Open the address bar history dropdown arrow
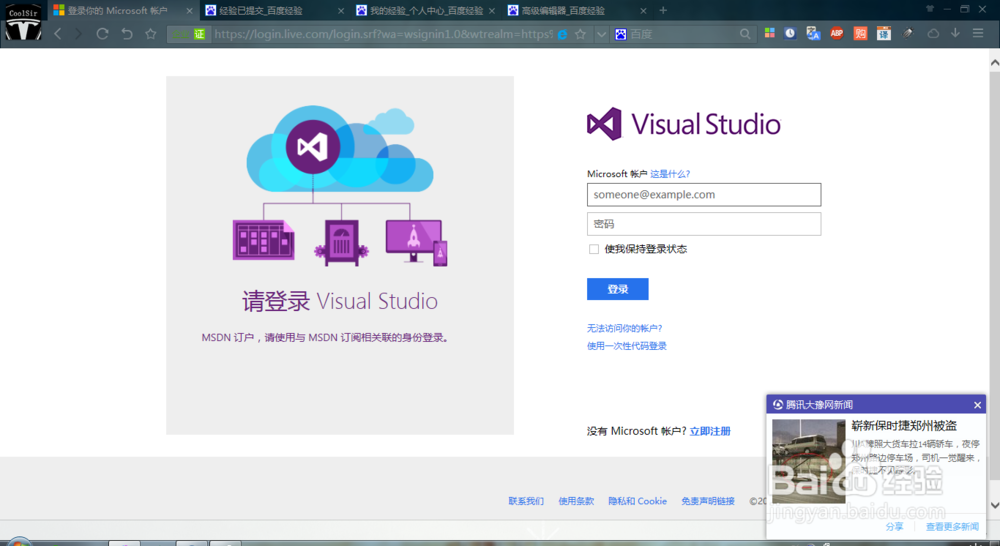 (x=601, y=34)
